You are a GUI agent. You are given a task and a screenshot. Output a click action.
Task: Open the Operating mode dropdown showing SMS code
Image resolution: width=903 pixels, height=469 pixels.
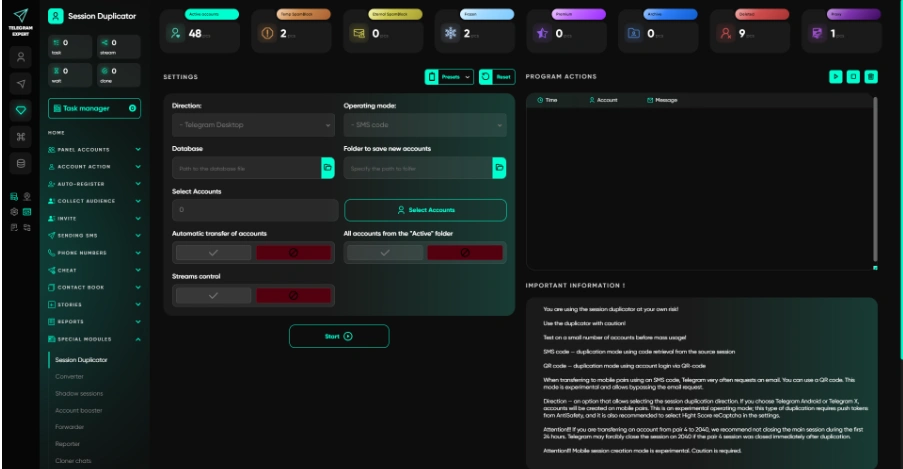click(x=425, y=124)
